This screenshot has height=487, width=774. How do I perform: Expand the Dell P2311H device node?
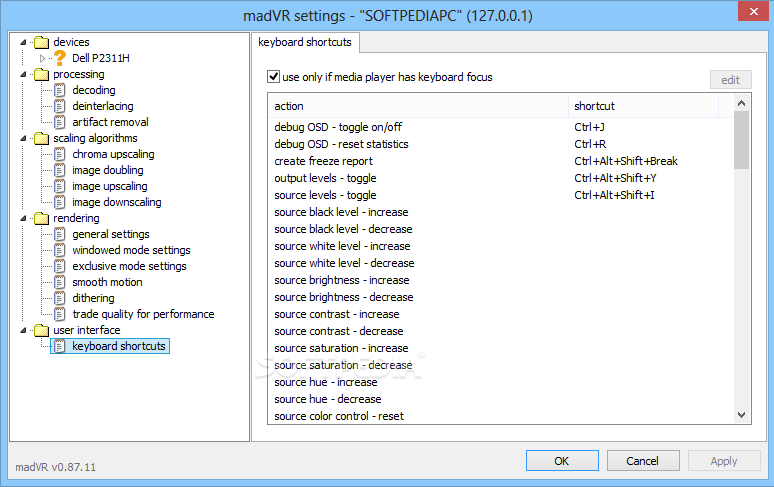[42, 58]
